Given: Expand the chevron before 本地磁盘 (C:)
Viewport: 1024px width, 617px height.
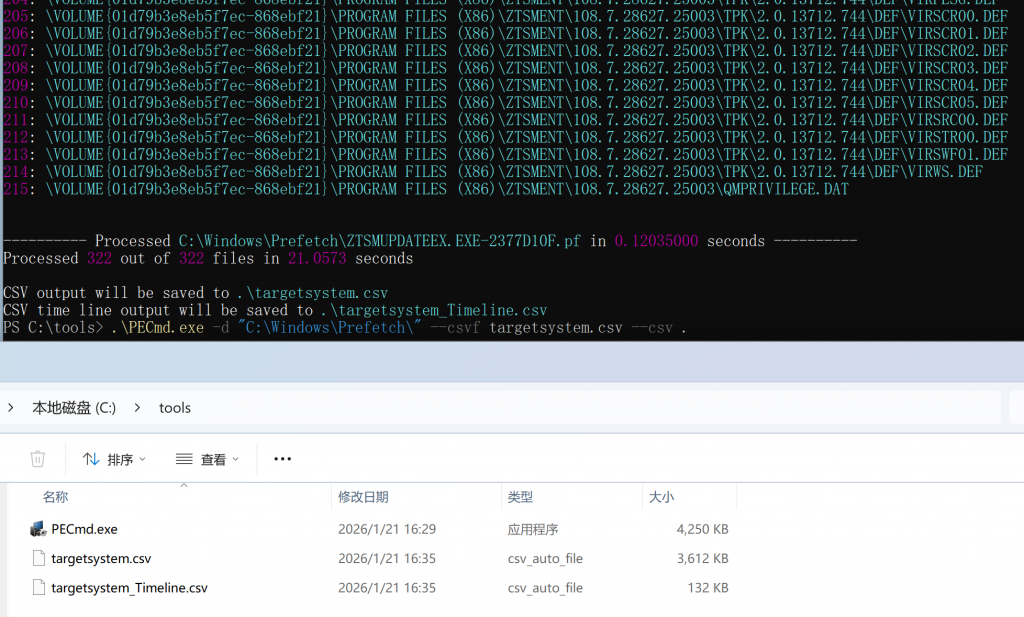Looking at the screenshot, I should coord(11,408).
